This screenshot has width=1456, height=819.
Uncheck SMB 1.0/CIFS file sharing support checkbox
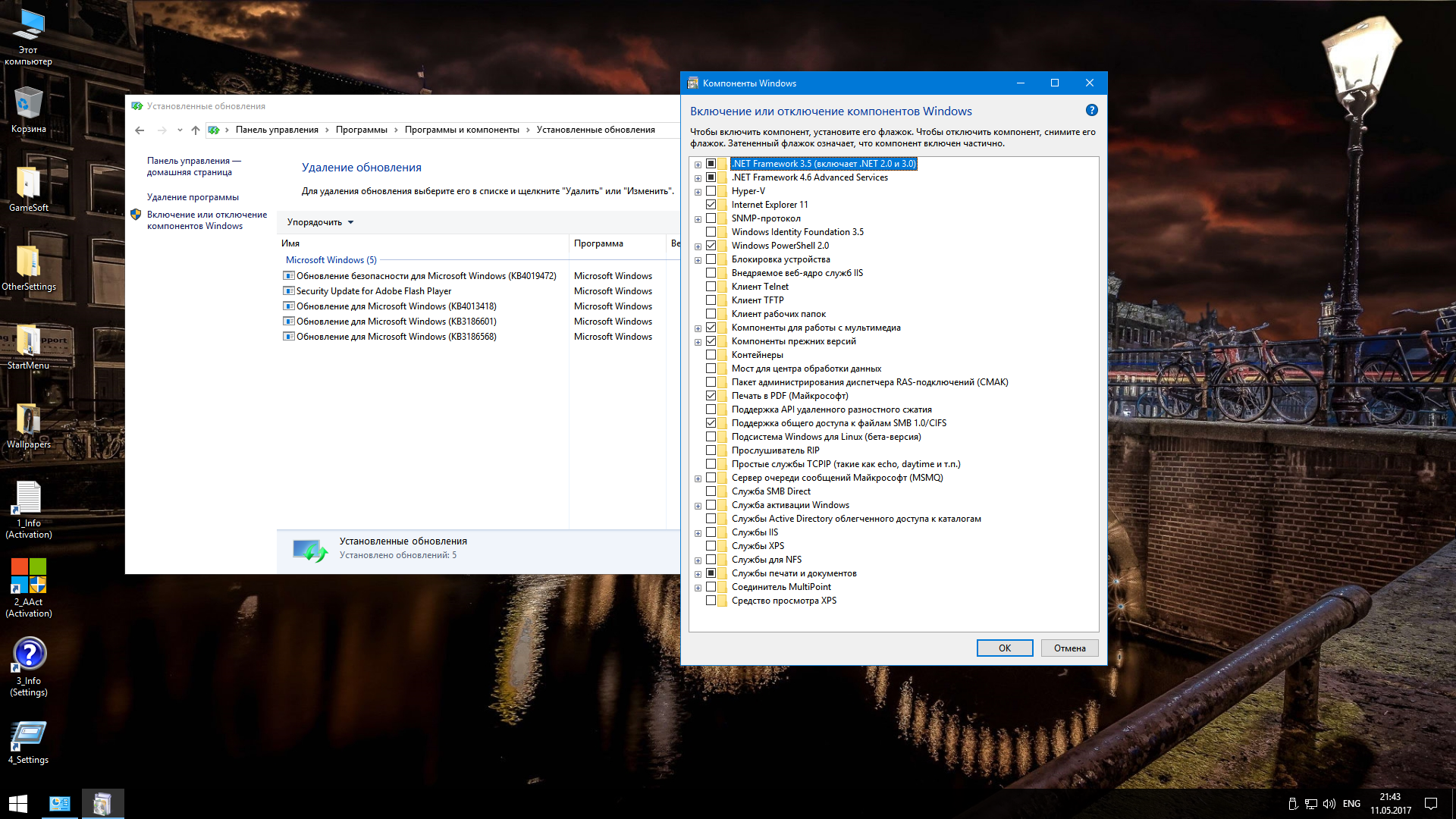[711, 423]
